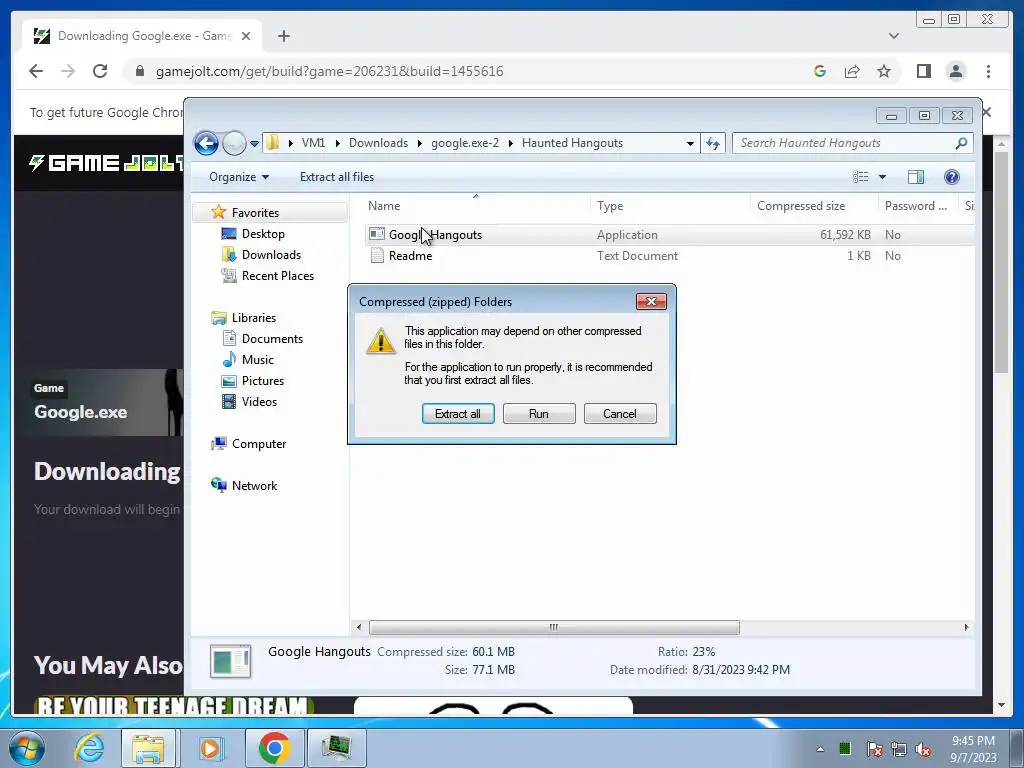Click the refresh button beside address bar
The height and width of the screenshot is (768, 1024).
coord(713,143)
